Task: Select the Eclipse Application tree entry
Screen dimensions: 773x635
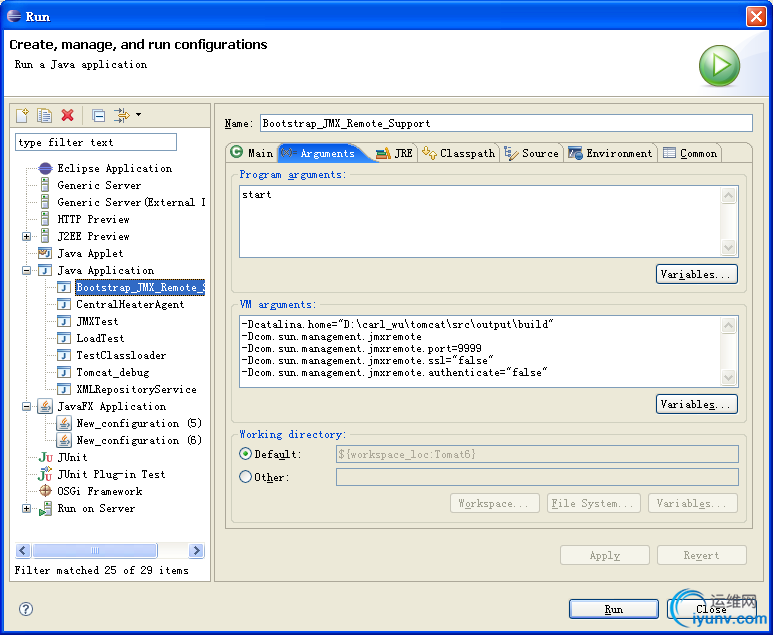Action: [114, 169]
